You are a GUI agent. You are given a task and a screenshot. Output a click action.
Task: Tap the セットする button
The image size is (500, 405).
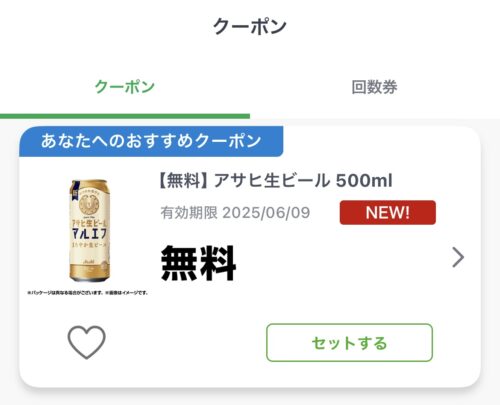point(349,343)
